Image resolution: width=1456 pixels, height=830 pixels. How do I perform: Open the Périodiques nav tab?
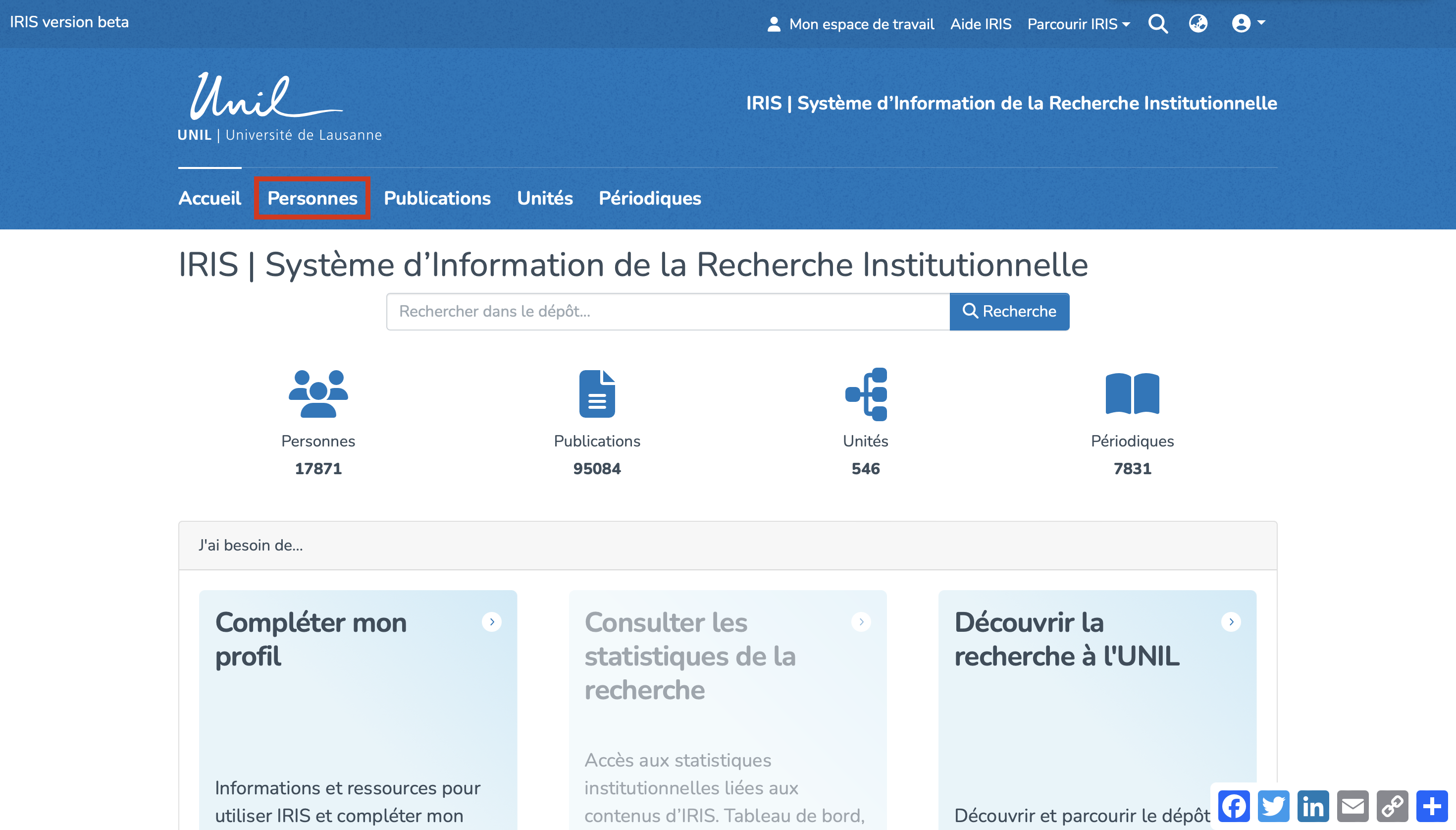[x=649, y=198]
